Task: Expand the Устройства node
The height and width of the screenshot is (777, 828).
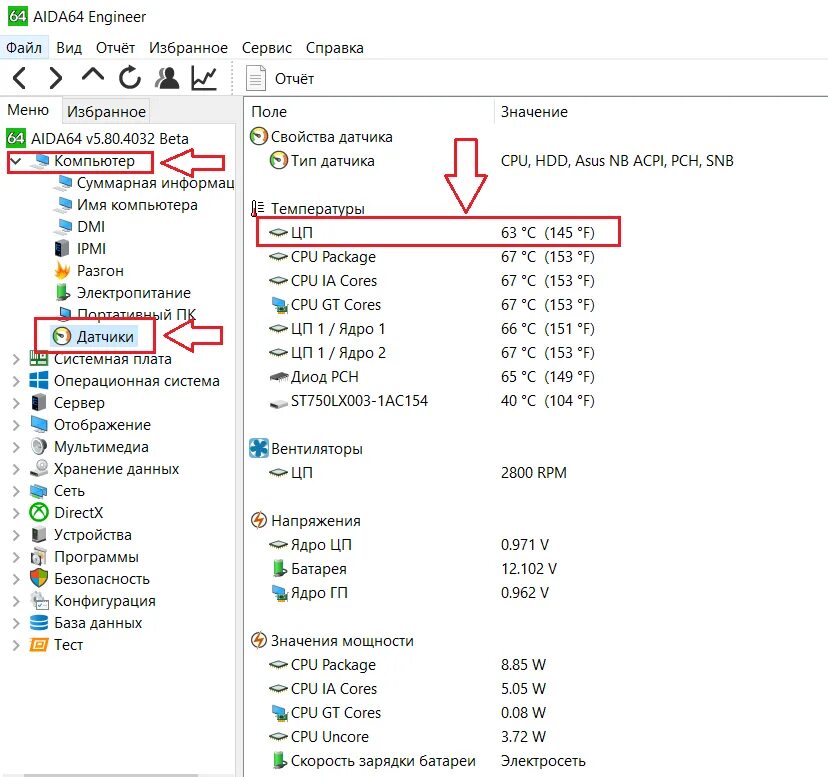Action: (16, 535)
